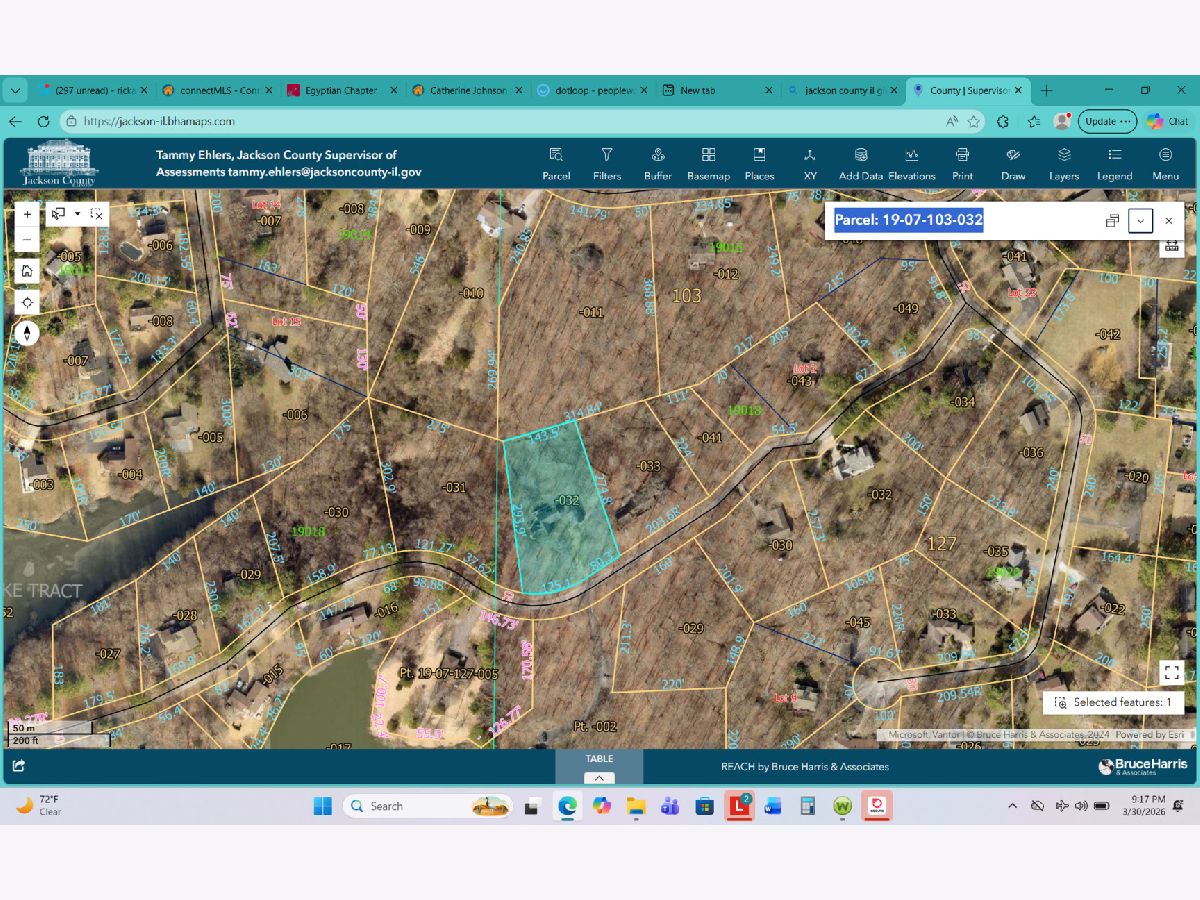Click the browser Update button

(1107, 121)
